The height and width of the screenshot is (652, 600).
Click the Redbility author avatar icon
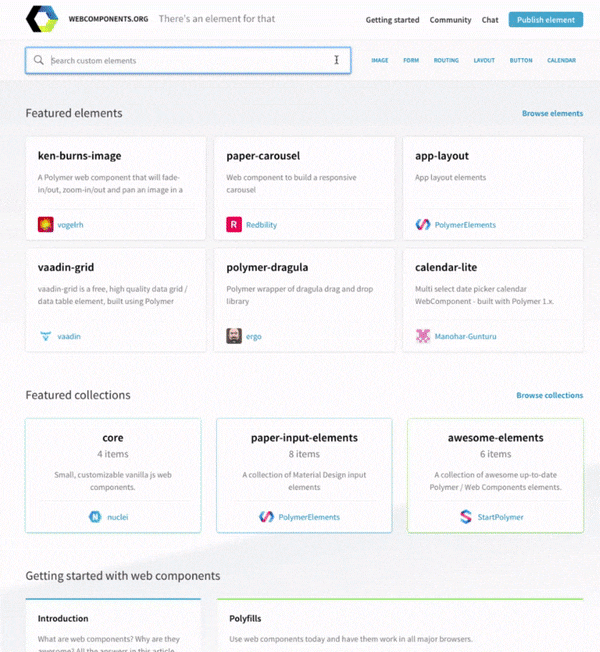(234, 224)
